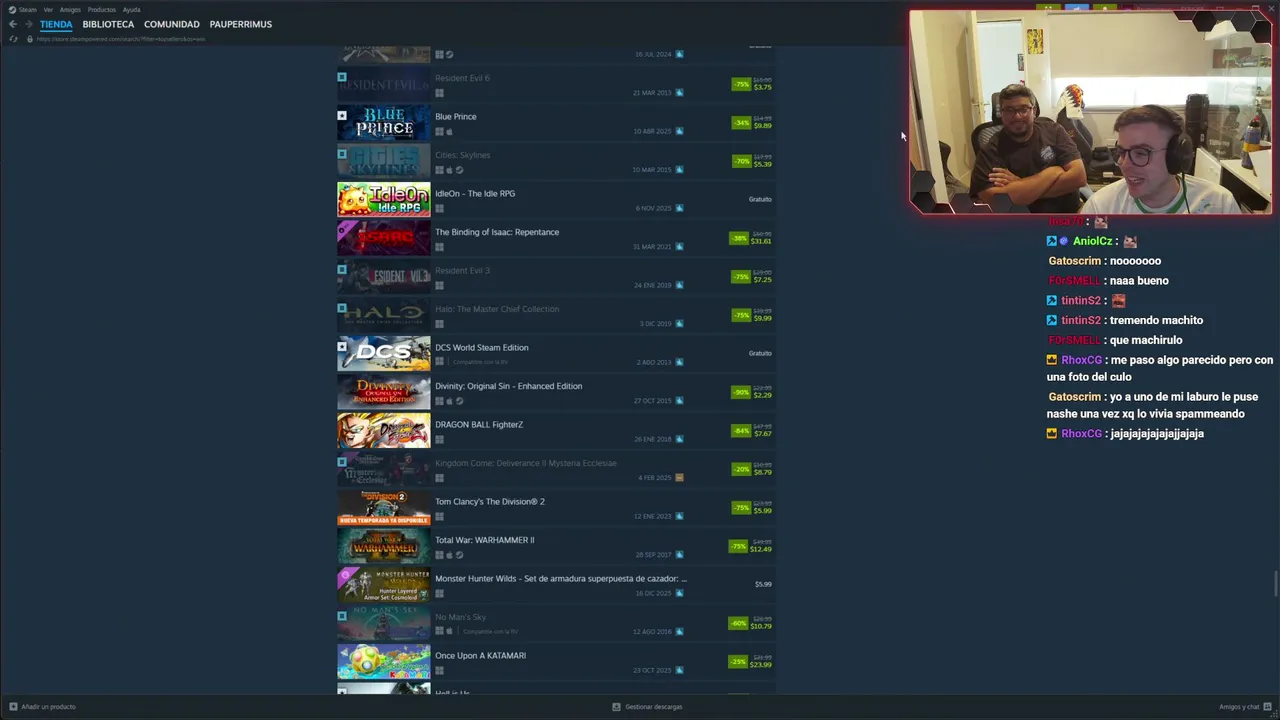Click the SteamOS icon under Divinity: Original Sin

[459, 401]
